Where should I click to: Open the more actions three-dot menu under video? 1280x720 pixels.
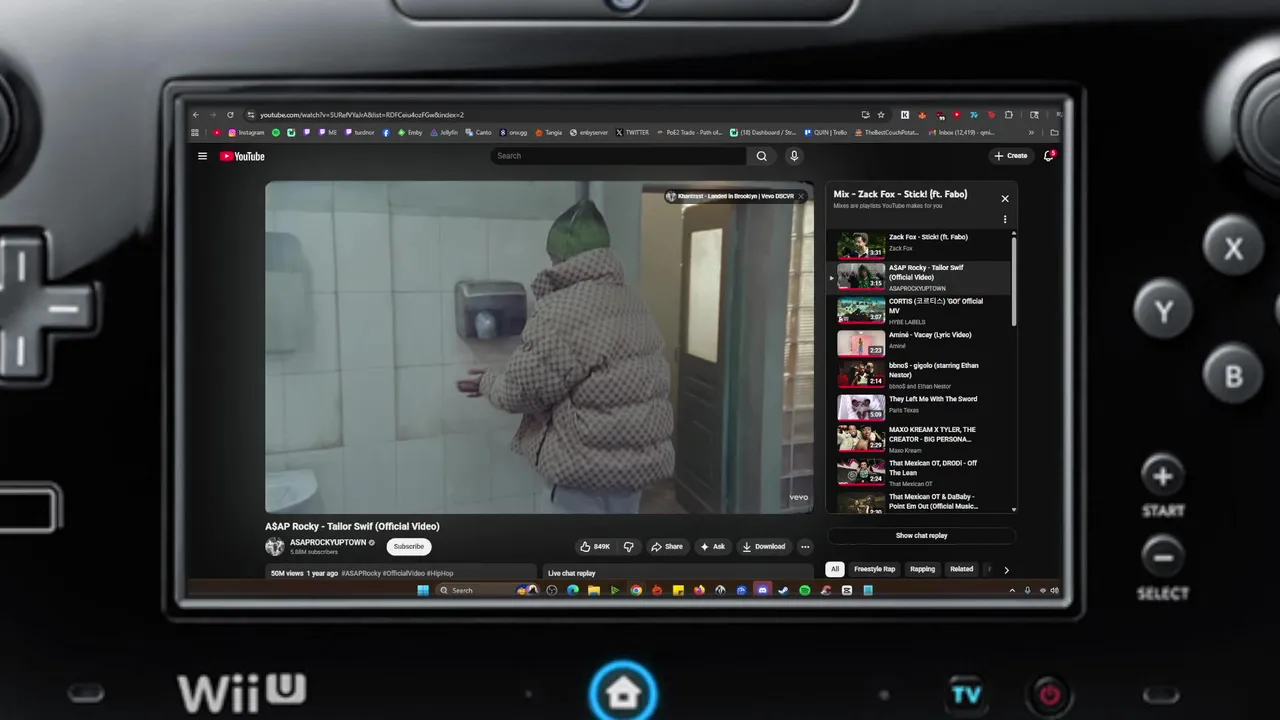tap(805, 547)
